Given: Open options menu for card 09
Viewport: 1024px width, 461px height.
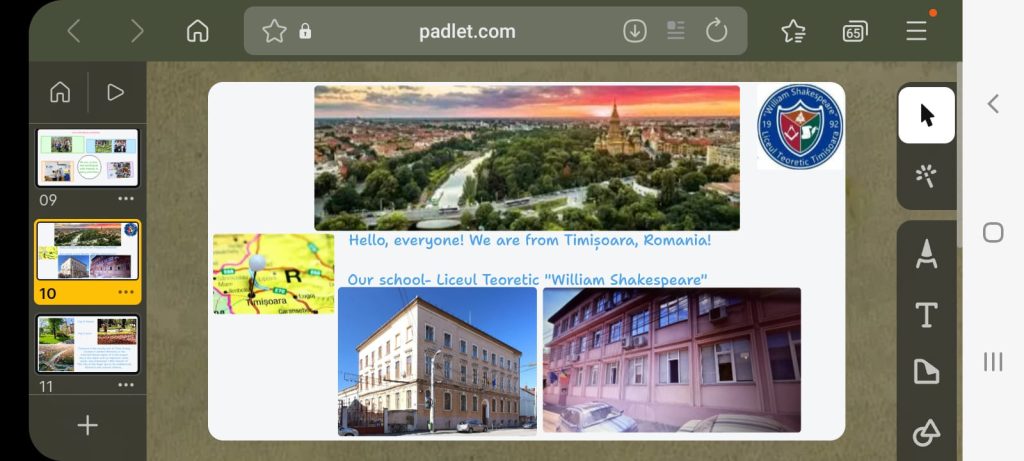Looking at the screenshot, I should click(126, 199).
